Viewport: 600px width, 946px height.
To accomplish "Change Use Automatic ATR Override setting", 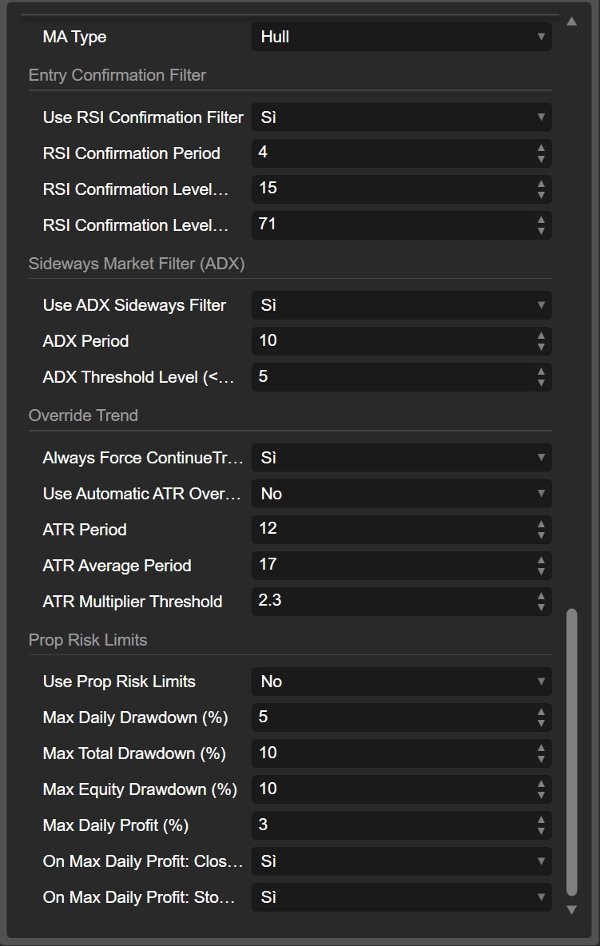I will (x=400, y=493).
